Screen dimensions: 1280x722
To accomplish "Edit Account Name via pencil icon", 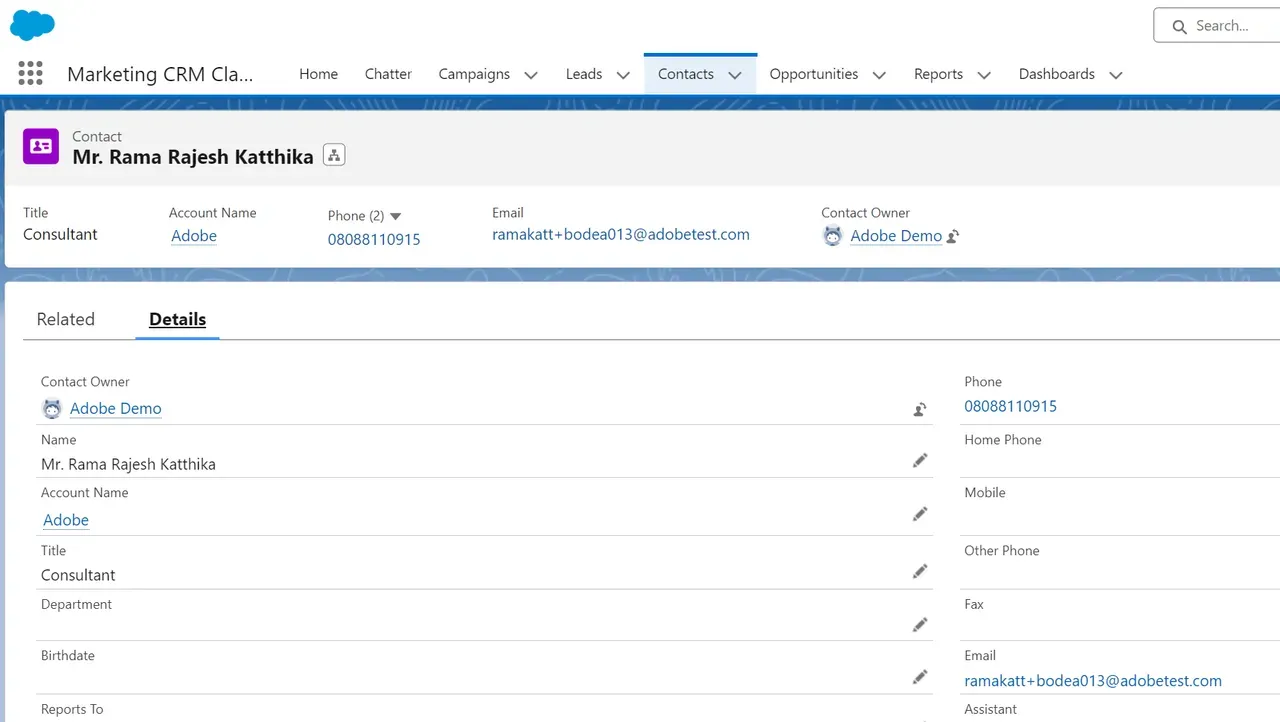I will point(920,514).
